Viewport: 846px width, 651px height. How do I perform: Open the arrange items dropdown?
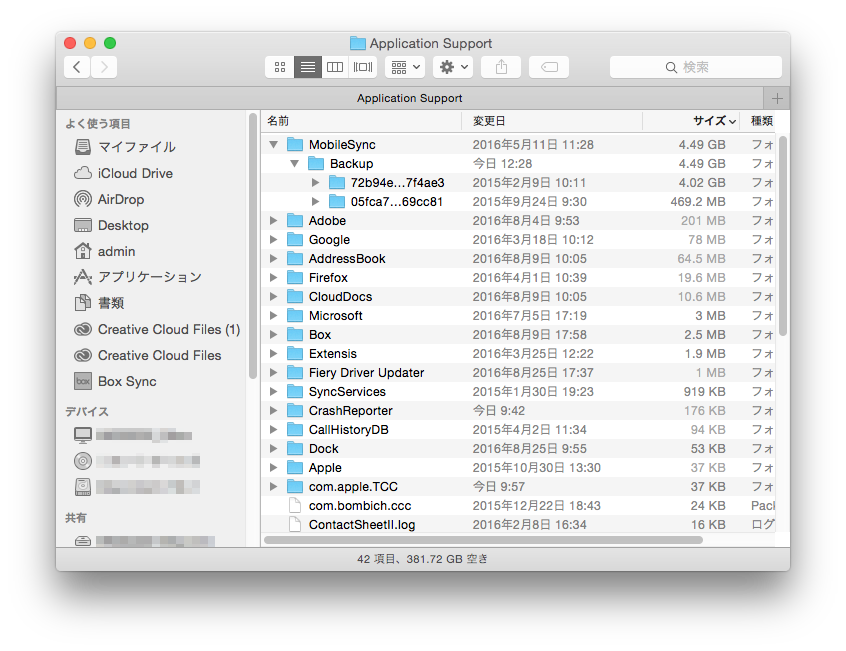[405, 67]
